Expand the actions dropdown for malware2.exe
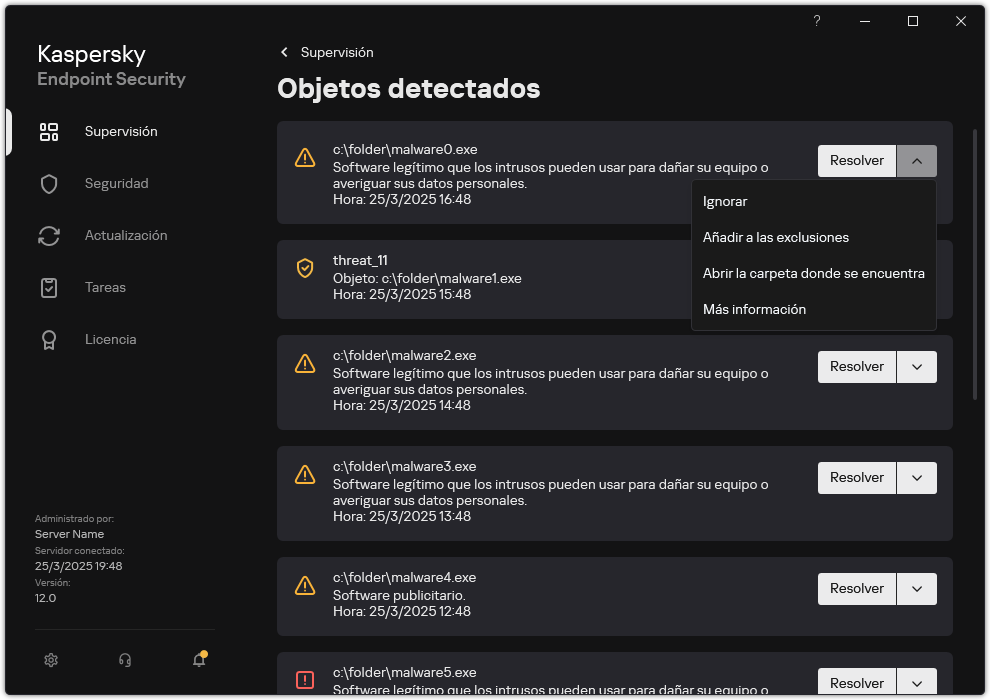 (x=917, y=366)
